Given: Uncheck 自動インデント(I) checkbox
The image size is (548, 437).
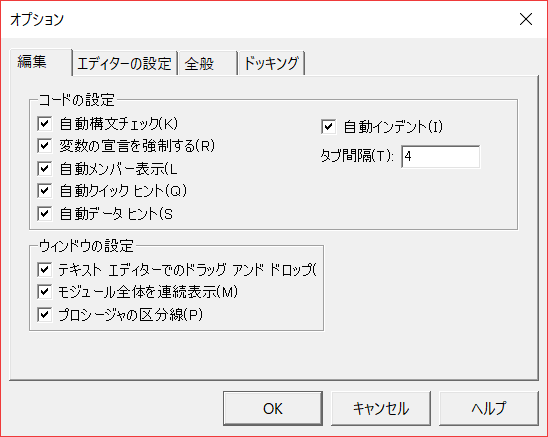Looking at the screenshot, I should point(328,127).
